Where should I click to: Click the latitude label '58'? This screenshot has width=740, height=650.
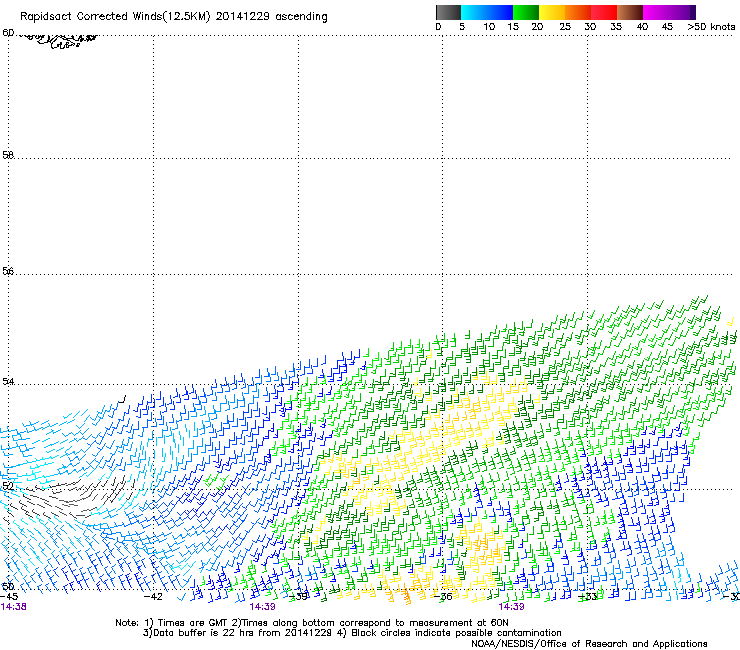pos(8,155)
